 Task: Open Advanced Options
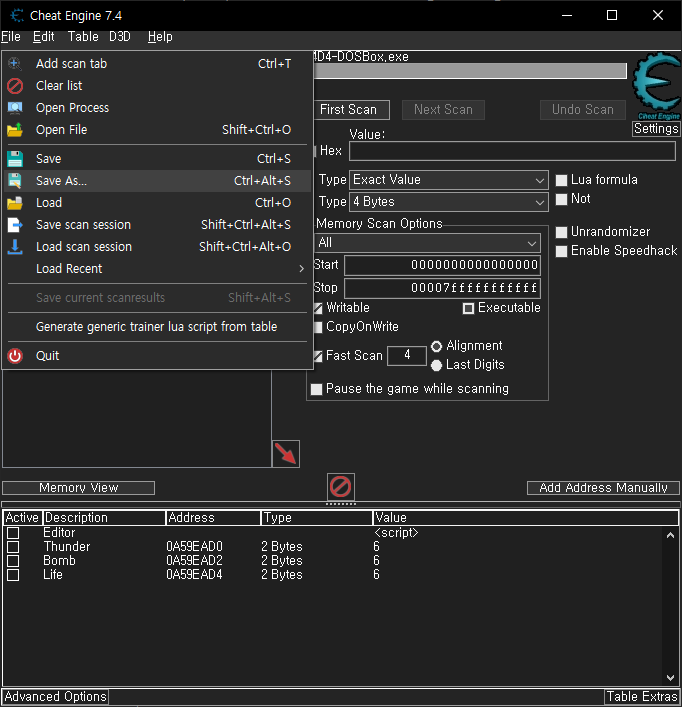[x=55, y=697]
